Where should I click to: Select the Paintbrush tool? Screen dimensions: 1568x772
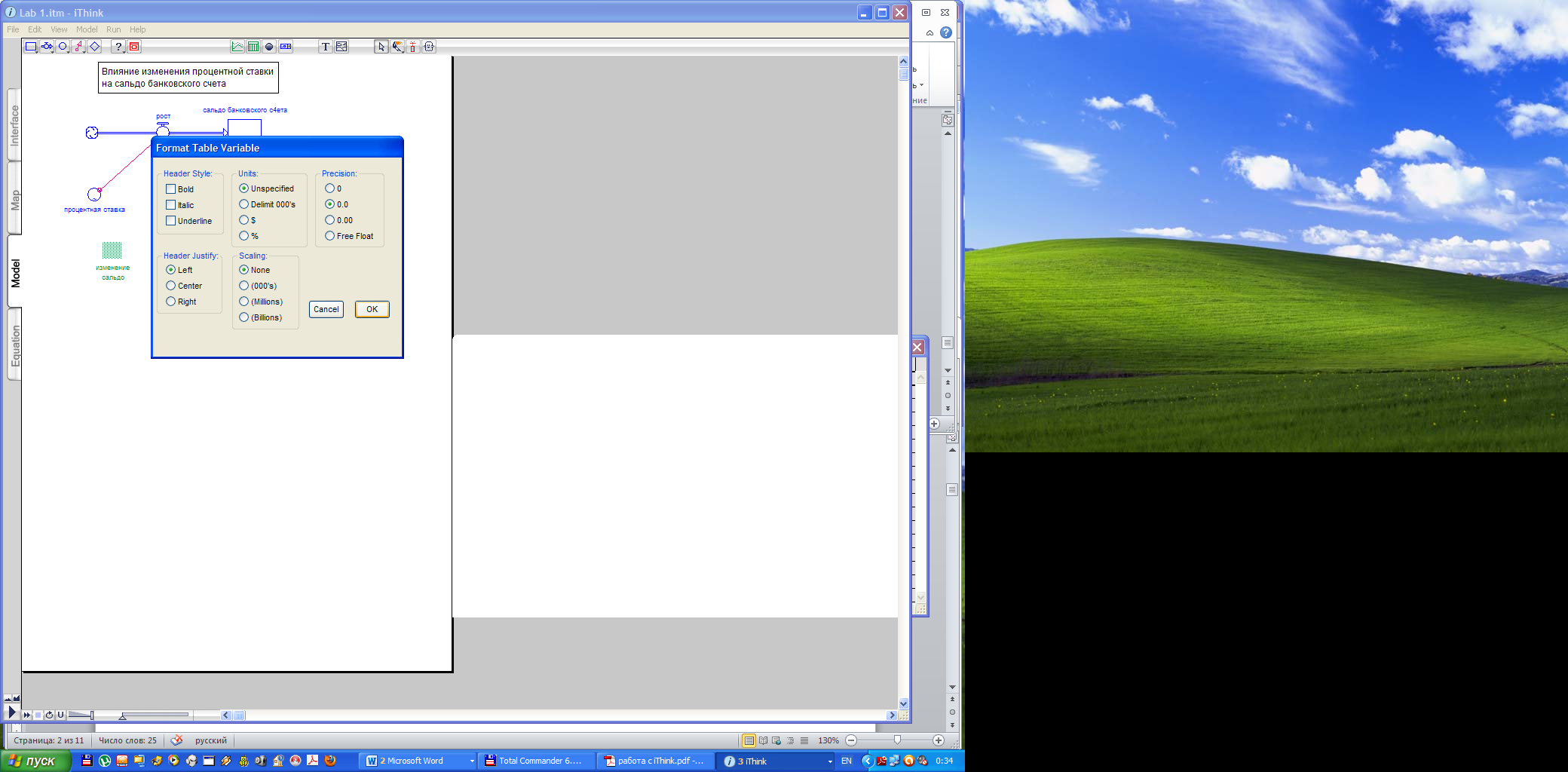tap(397, 47)
